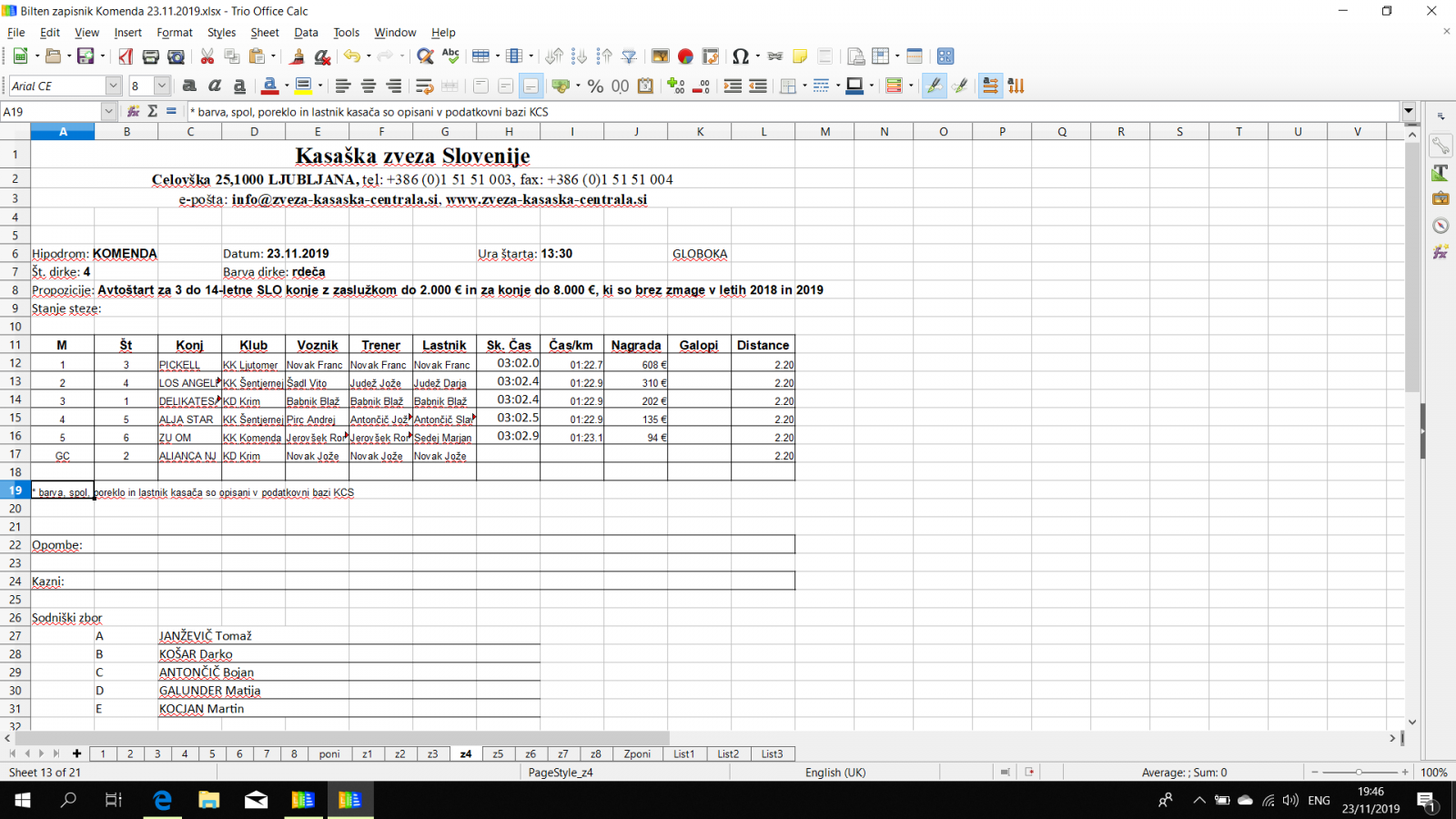Expand the formula bar with the arrow
This screenshot has width=1456, height=819.
1409,111
